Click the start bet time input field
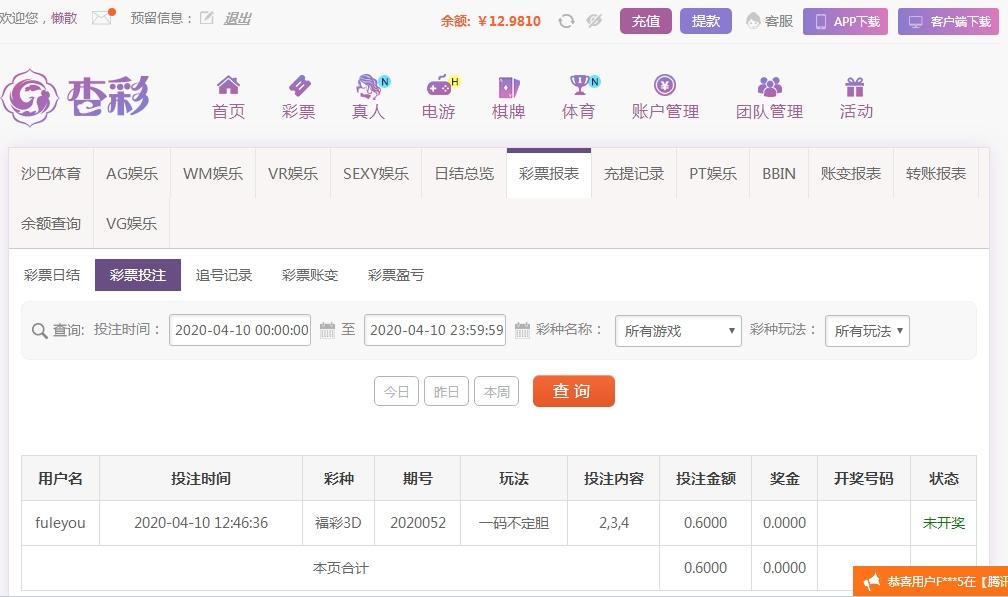Viewport: 1008px width, 597px height. click(240, 330)
